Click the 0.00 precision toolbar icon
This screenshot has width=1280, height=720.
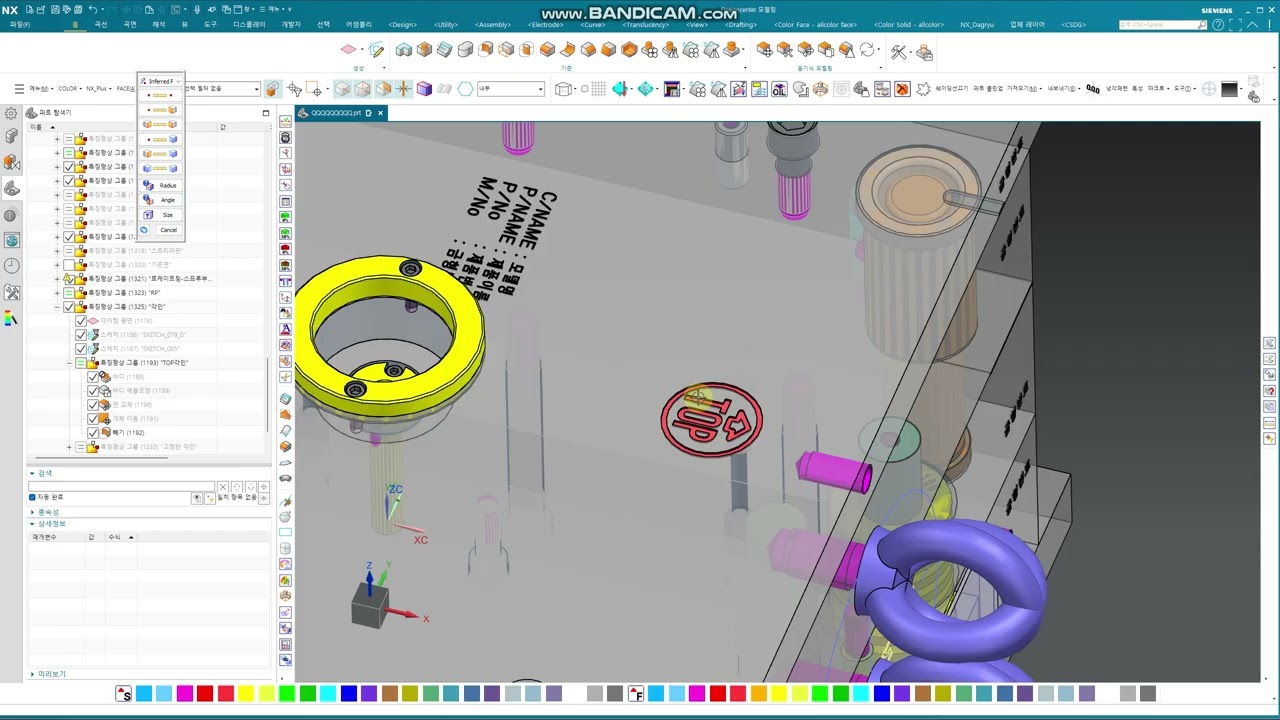tap(1093, 89)
